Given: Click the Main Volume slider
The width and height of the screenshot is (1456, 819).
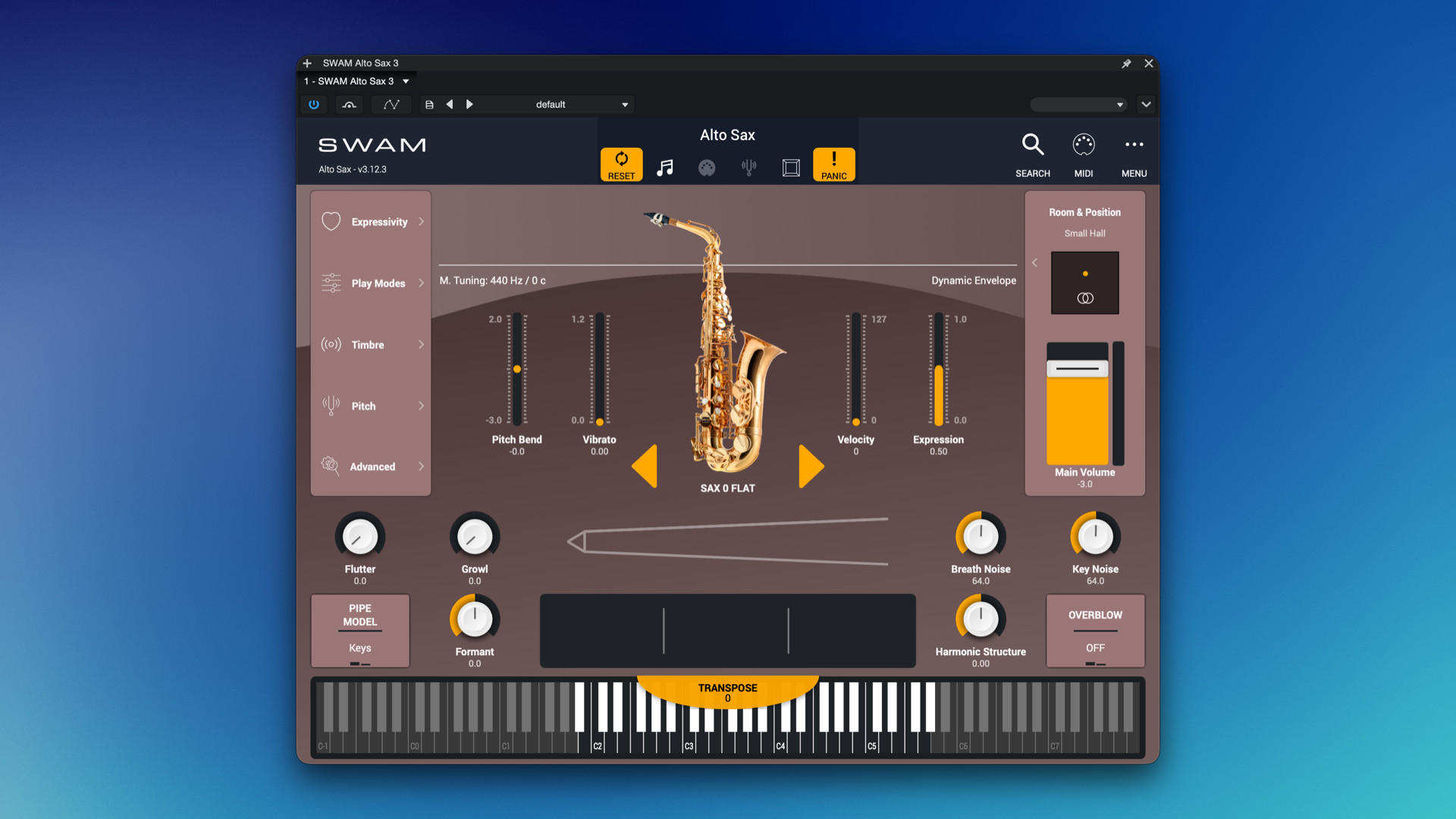Looking at the screenshot, I should tap(1078, 403).
